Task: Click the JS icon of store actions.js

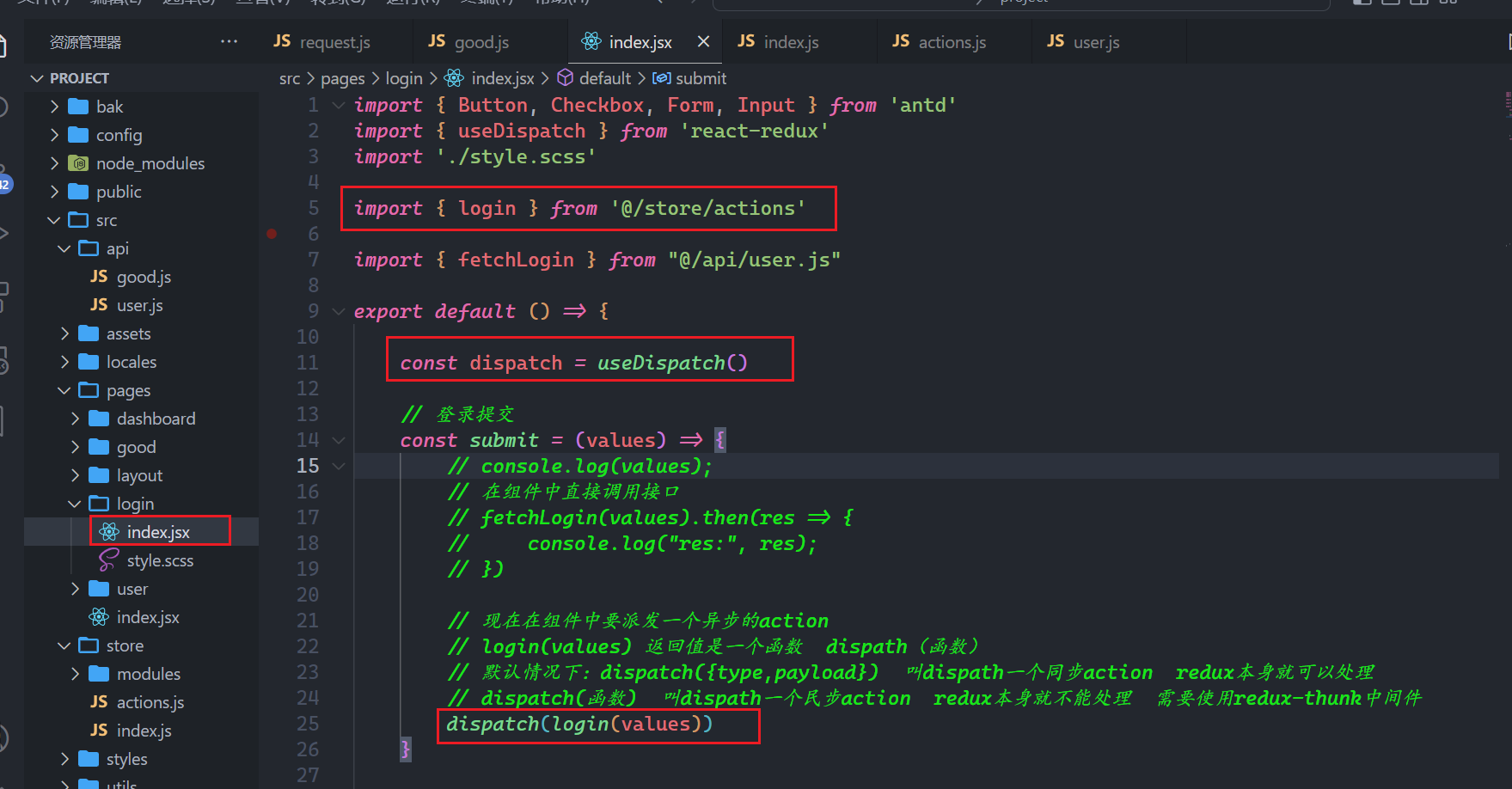Action: point(99,702)
